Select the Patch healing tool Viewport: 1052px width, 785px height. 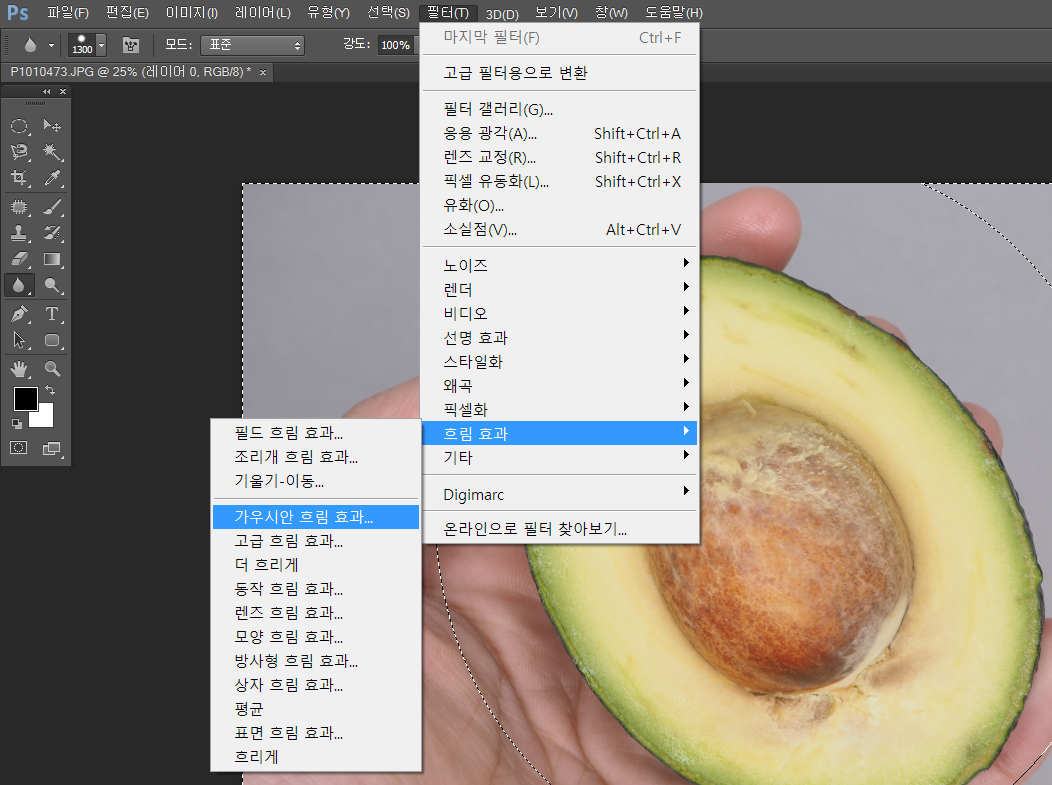pyautogui.click(x=19, y=207)
